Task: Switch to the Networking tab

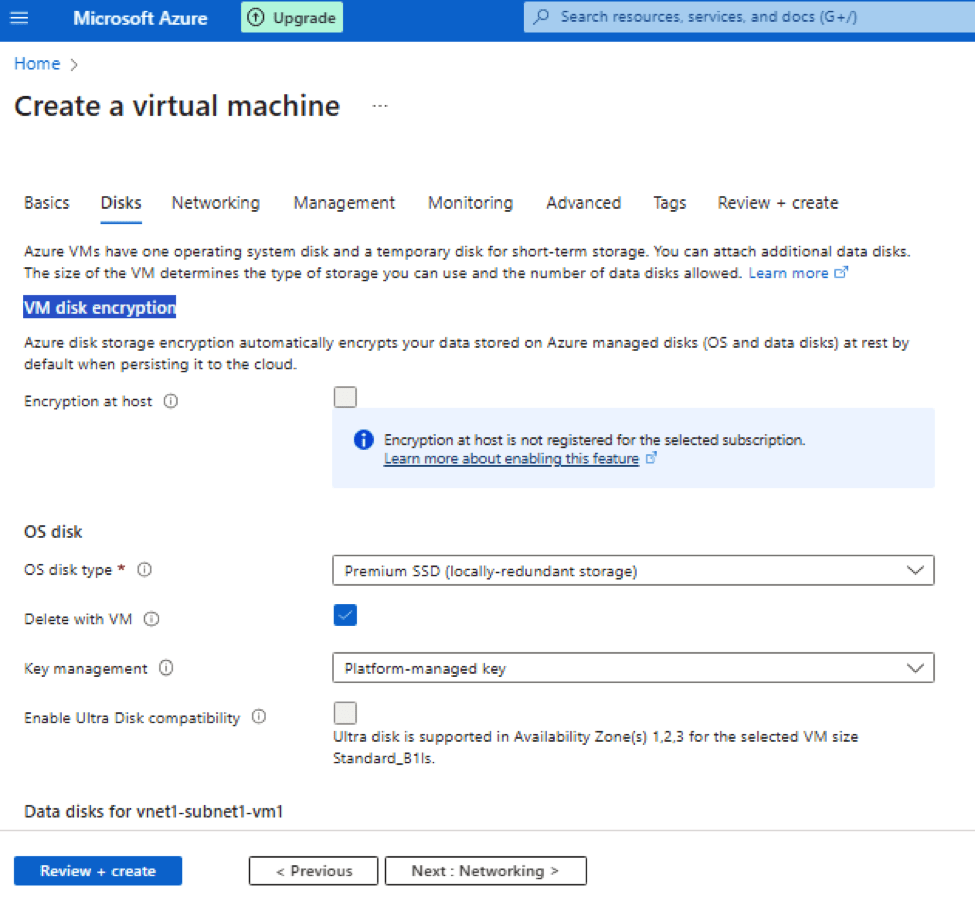Action: 215,203
